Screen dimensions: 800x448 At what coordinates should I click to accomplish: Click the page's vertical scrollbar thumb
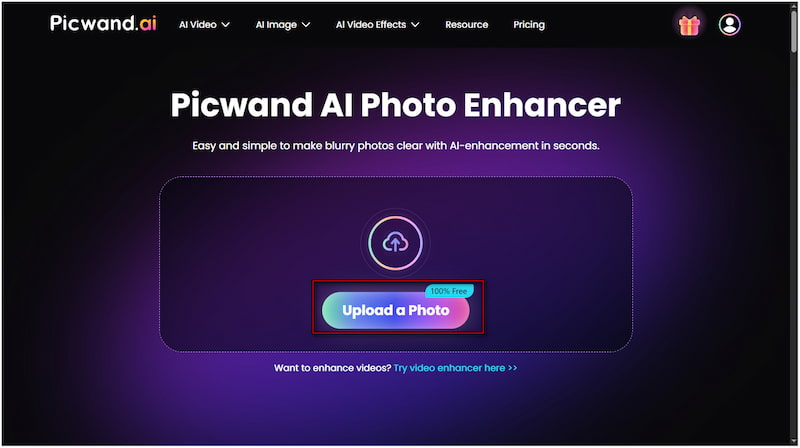[x=793, y=32]
